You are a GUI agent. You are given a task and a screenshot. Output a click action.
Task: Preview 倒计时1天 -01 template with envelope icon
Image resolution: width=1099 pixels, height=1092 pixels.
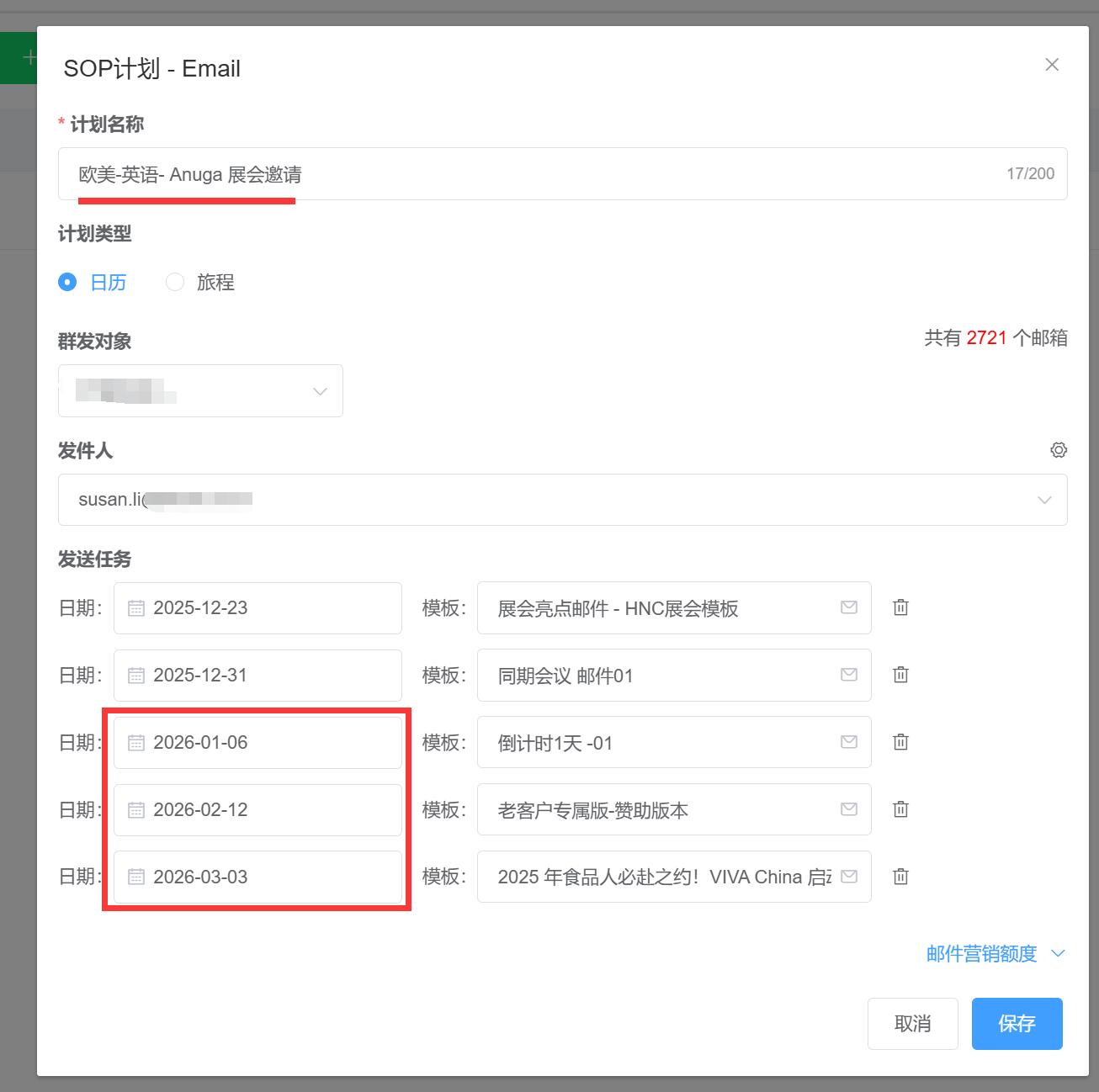(848, 742)
